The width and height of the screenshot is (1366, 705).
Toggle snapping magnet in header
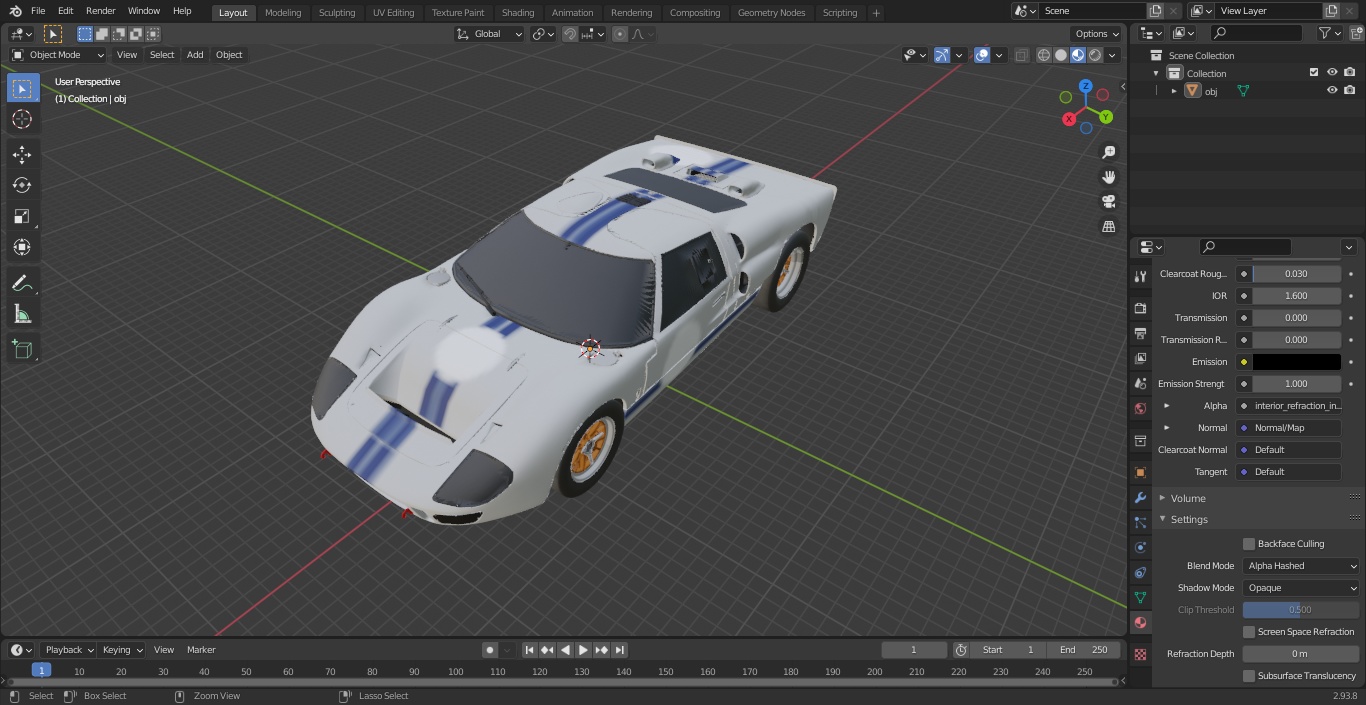(570, 34)
